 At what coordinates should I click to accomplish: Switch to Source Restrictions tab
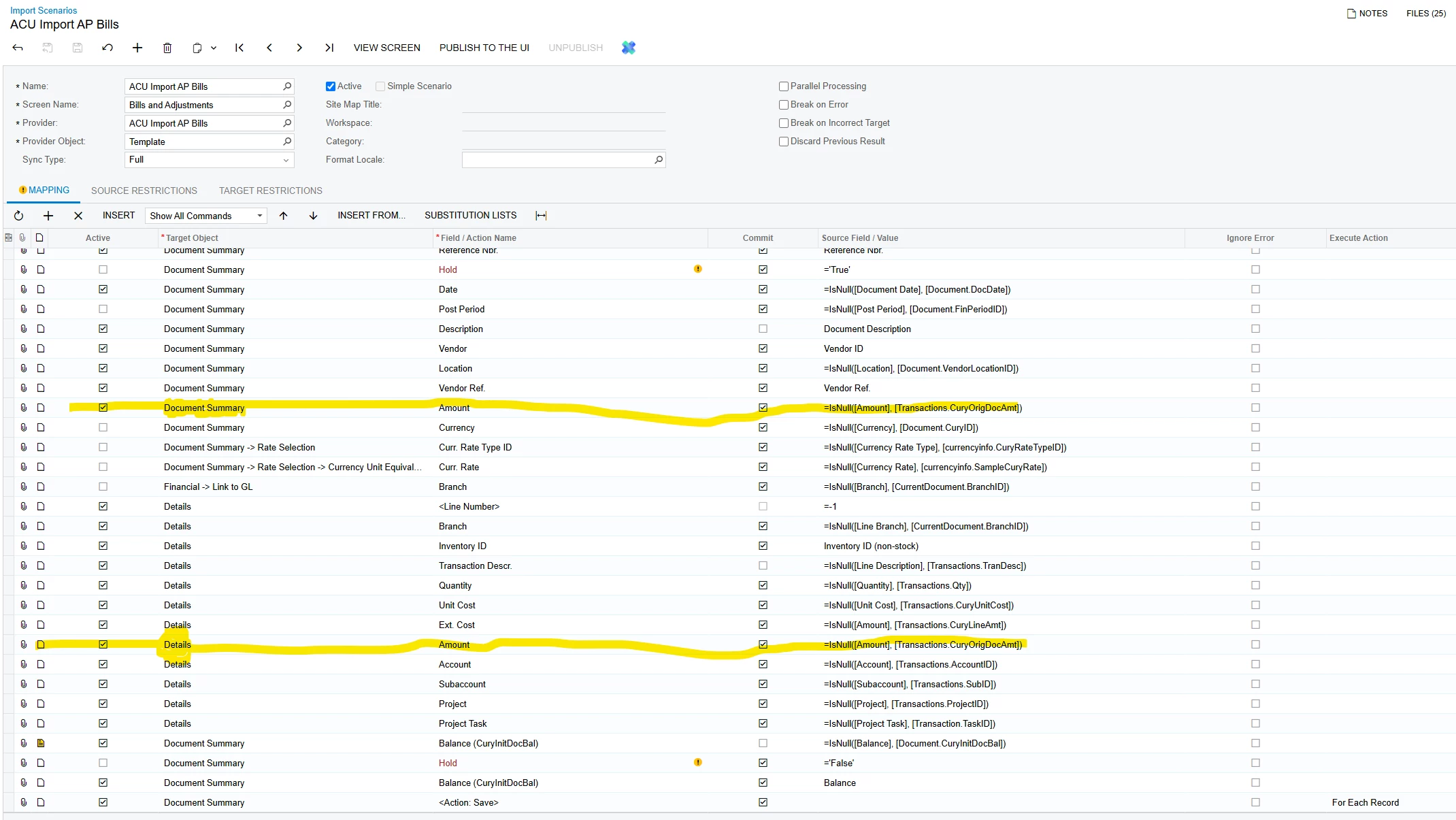pyautogui.click(x=144, y=191)
